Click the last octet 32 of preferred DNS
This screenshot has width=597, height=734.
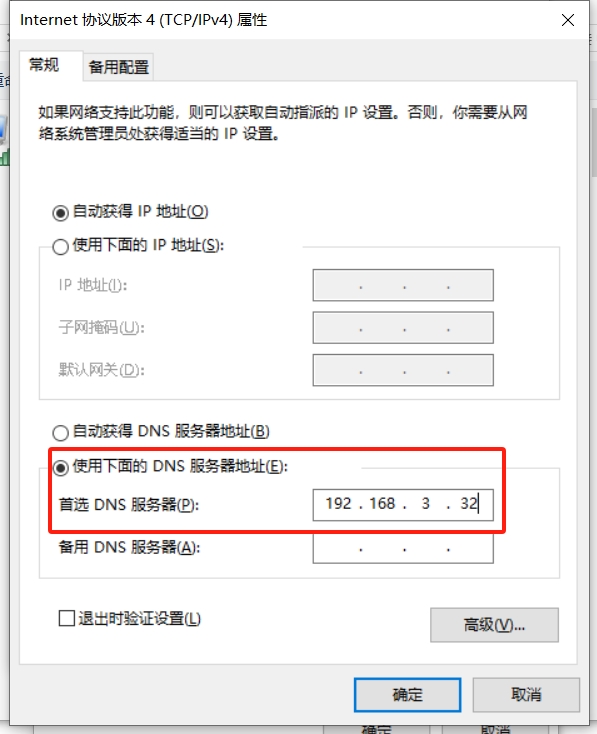tap(468, 504)
